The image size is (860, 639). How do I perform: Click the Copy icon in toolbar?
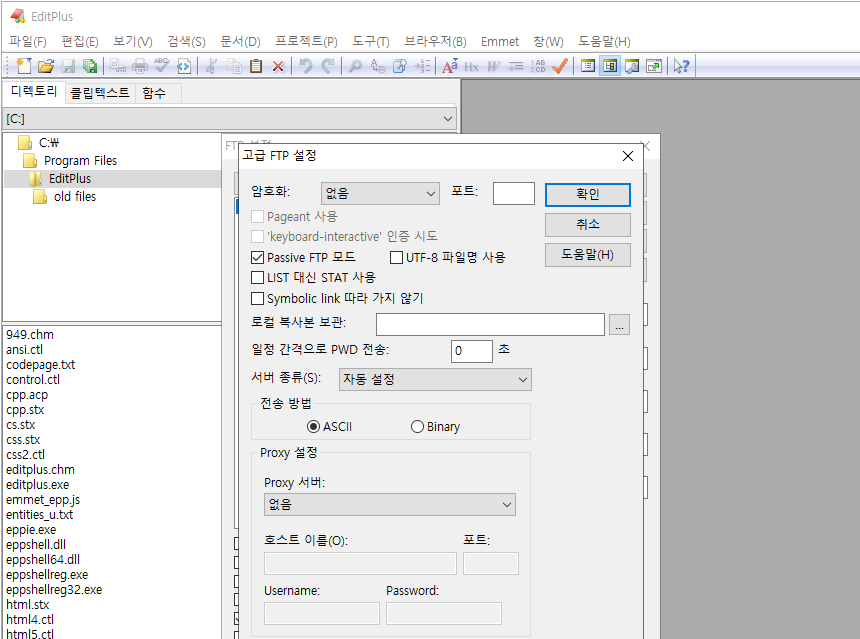pyautogui.click(x=234, y=66)
